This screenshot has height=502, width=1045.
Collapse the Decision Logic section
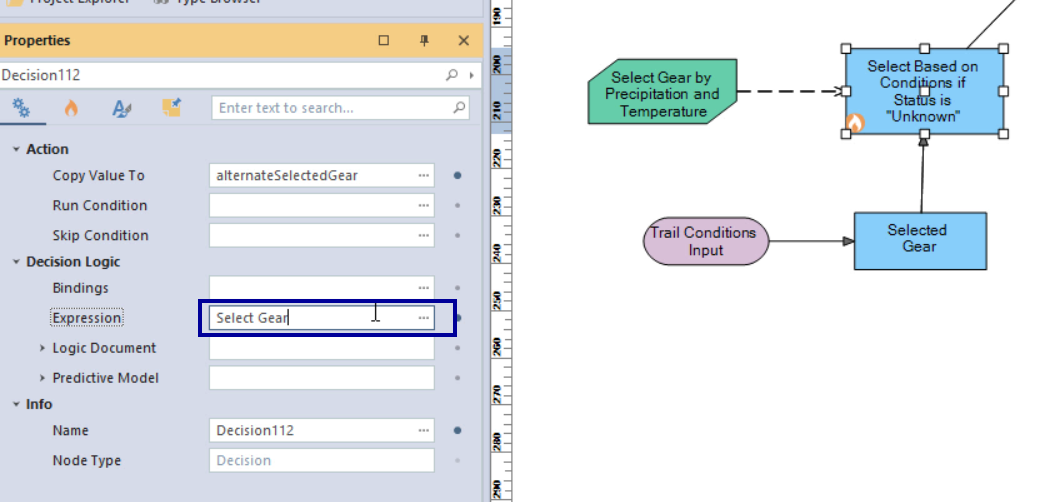(16, 262)
